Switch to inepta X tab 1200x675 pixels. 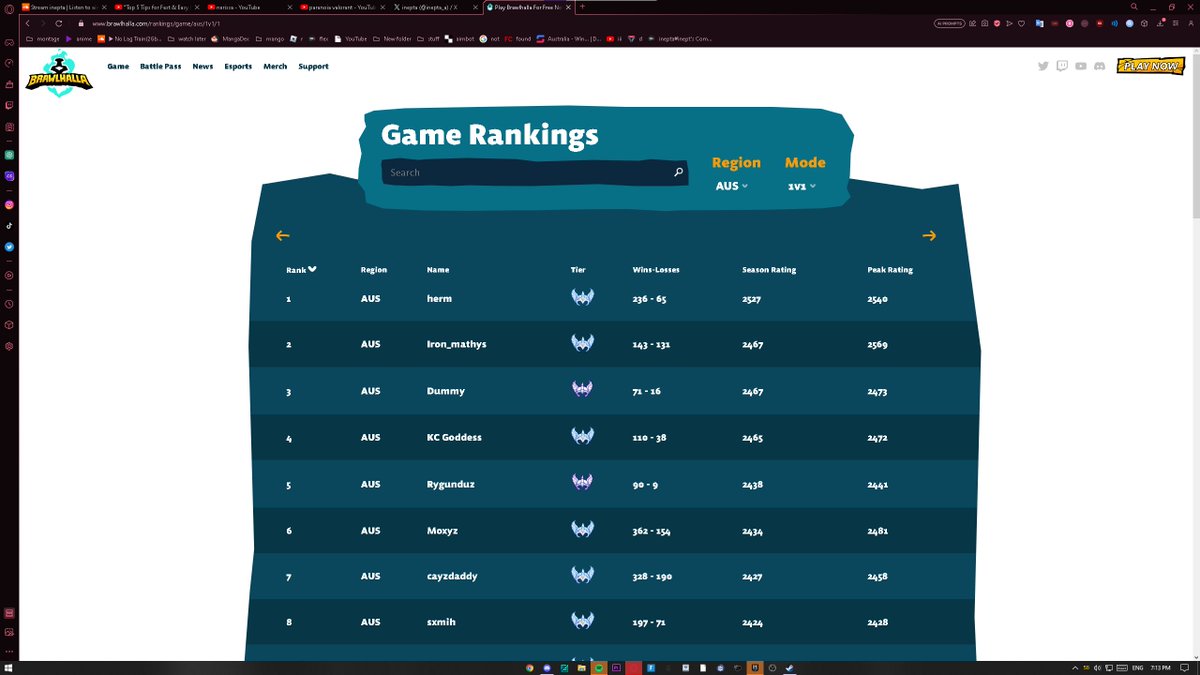tap(435, 6)
